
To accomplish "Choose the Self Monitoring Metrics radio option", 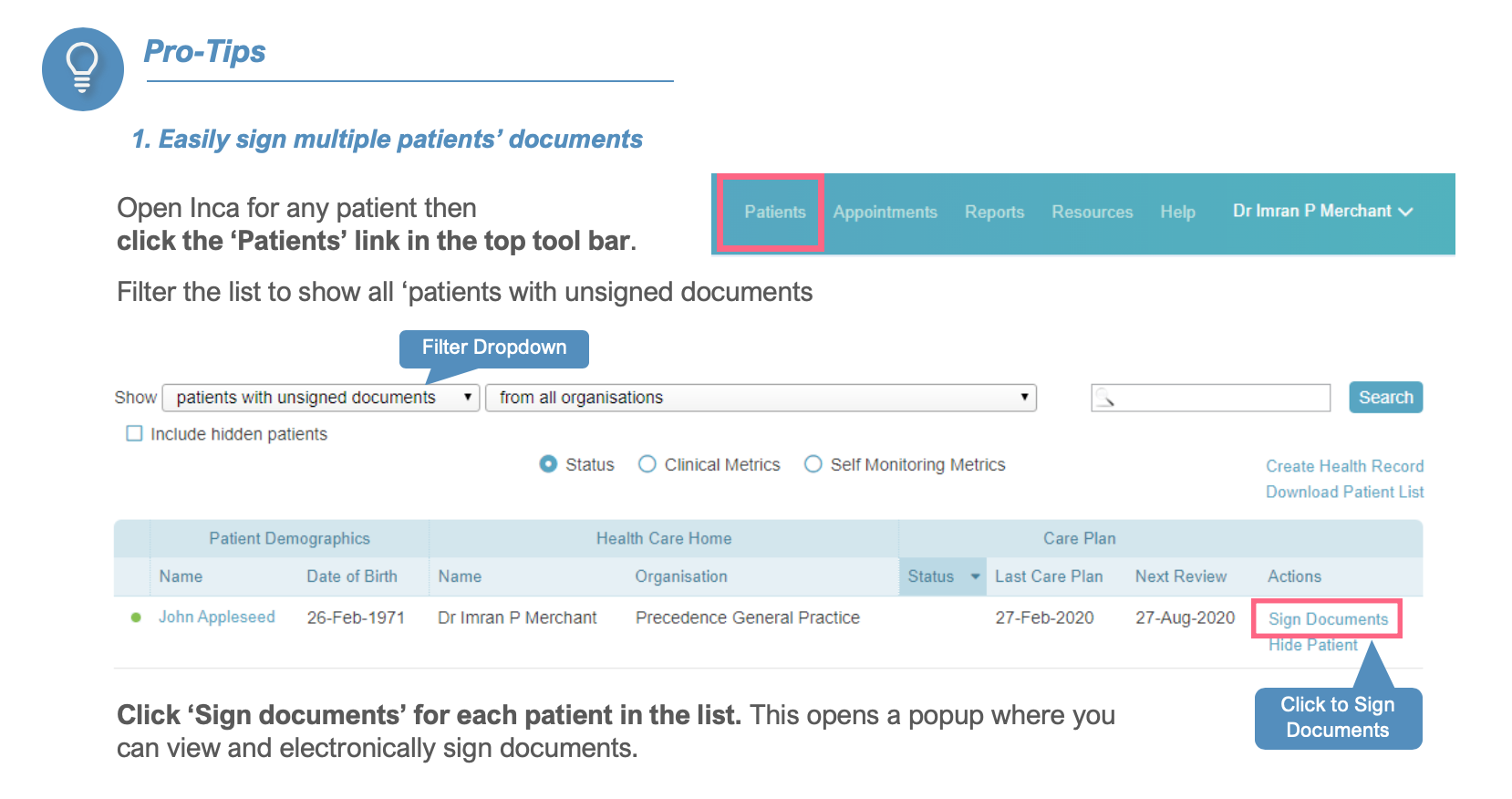I will pyautogui.click(x=813, y=464).
